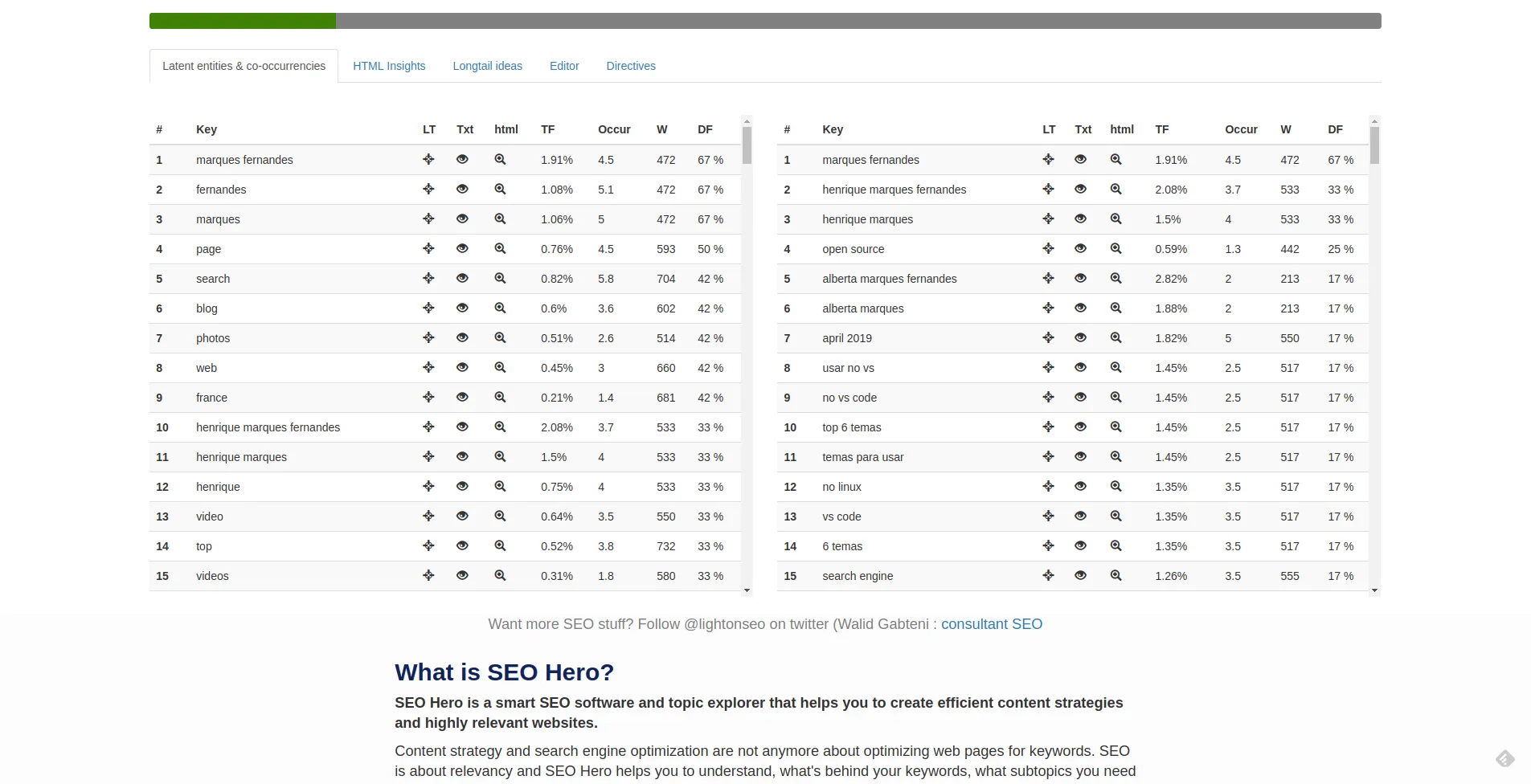Screen dimensions: 1531x784
Task: Select 'henrique marques fernandes' in left table
Action: pyautogui.click(x=268, y=427)
